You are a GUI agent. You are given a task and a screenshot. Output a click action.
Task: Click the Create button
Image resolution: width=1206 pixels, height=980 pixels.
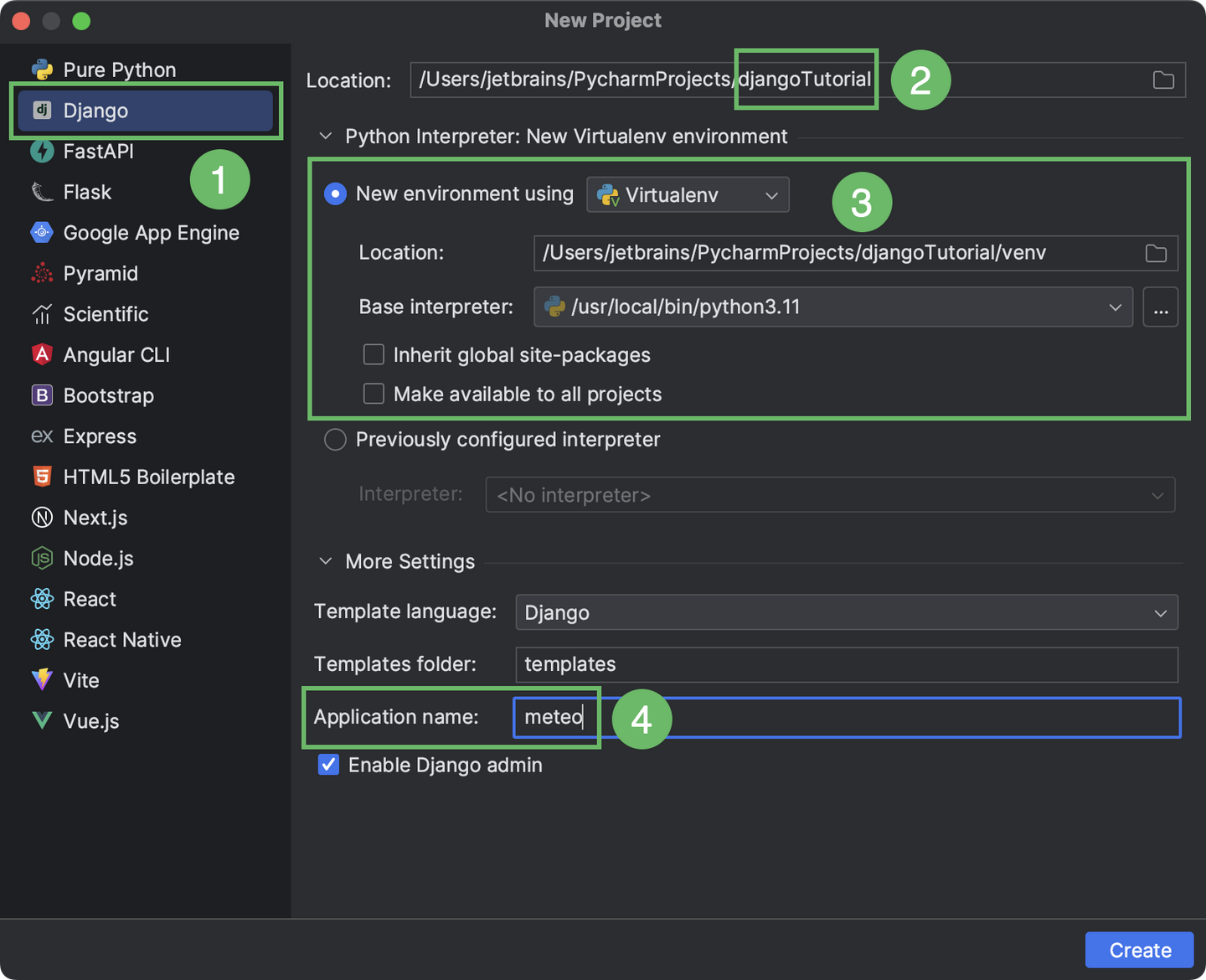[x=1139, y=950]
